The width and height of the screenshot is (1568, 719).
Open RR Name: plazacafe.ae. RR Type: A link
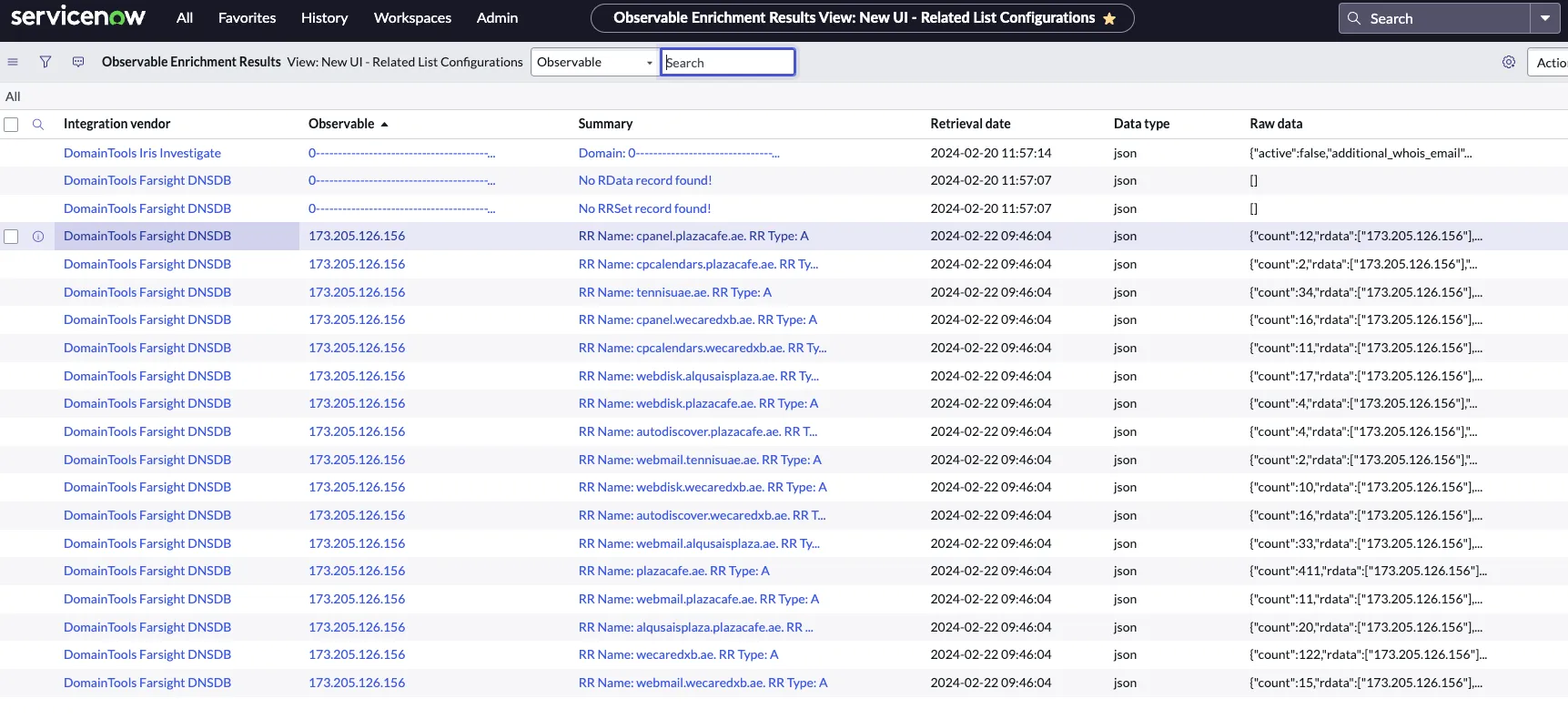[673, 571]
